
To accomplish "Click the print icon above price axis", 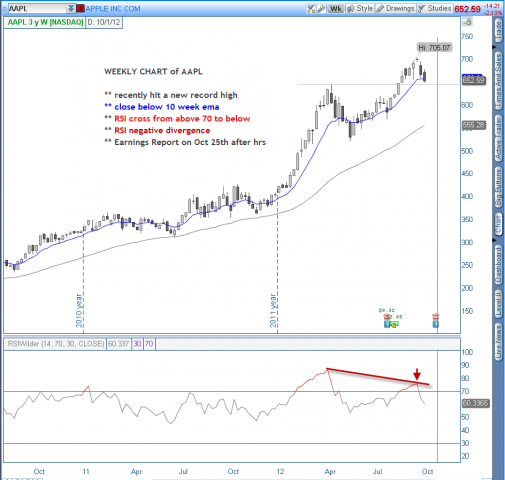I will (468, 22).
